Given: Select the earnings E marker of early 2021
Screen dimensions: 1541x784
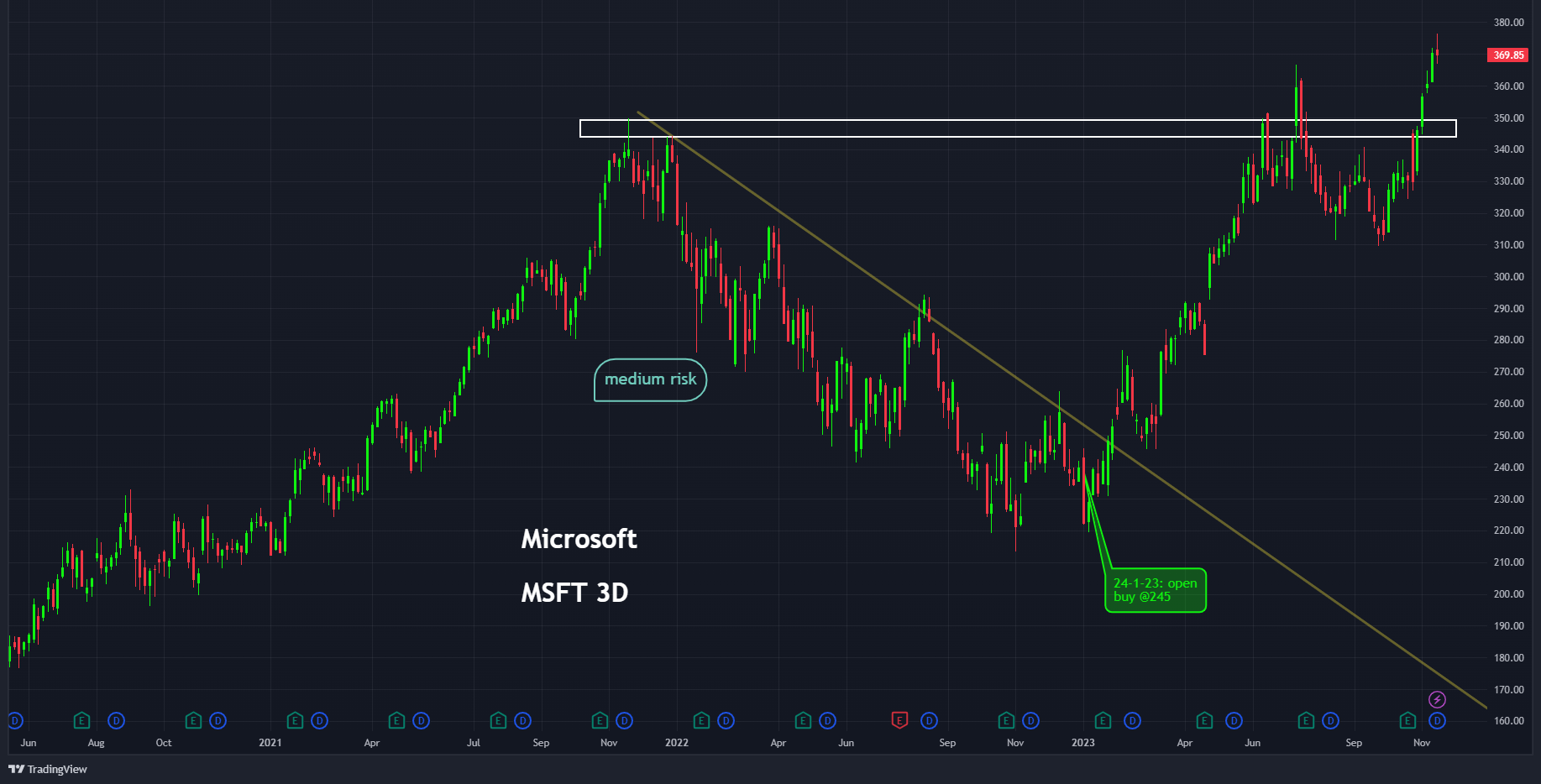Looking at the screenshot, I should (x=295, y=720).
